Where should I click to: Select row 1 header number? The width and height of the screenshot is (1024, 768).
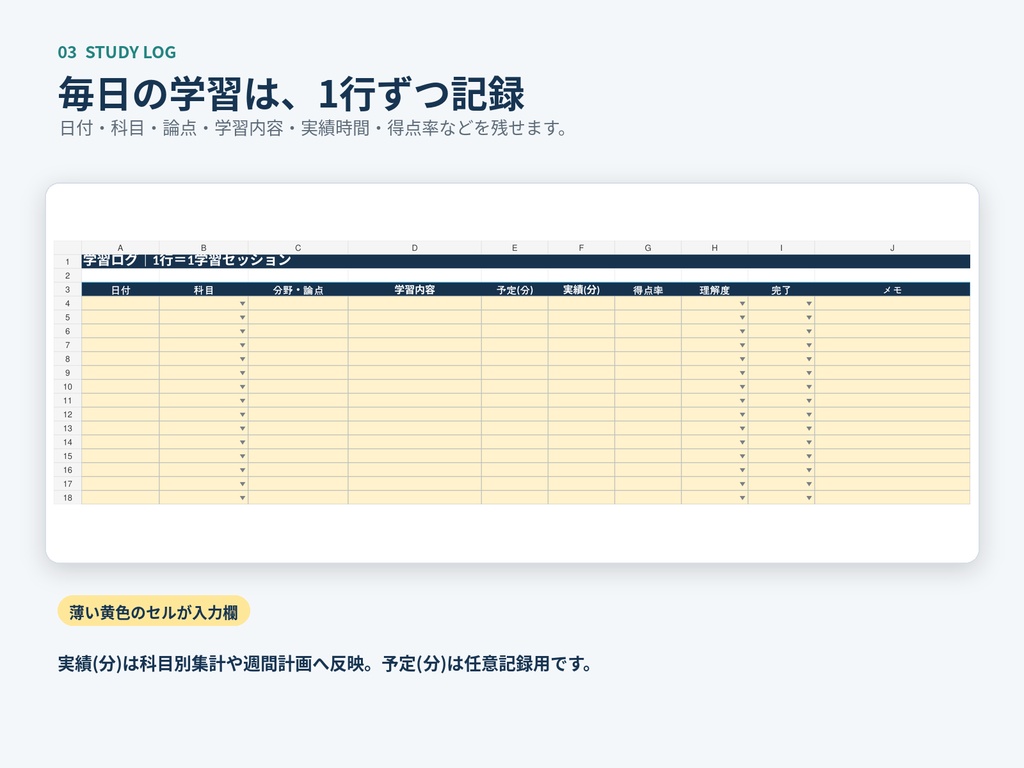[67, 261]
